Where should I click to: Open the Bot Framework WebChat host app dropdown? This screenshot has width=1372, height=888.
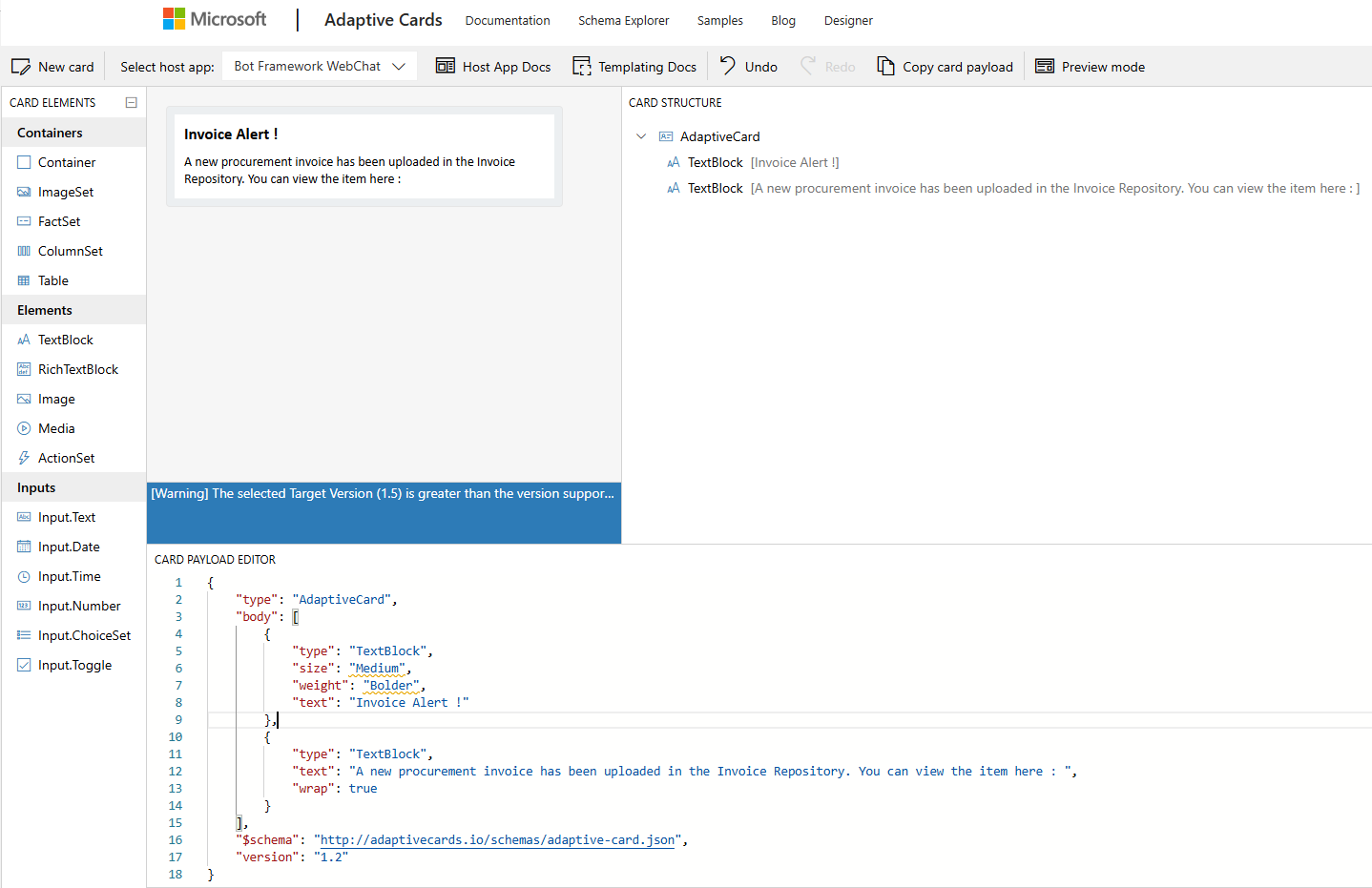pos(320,66)
